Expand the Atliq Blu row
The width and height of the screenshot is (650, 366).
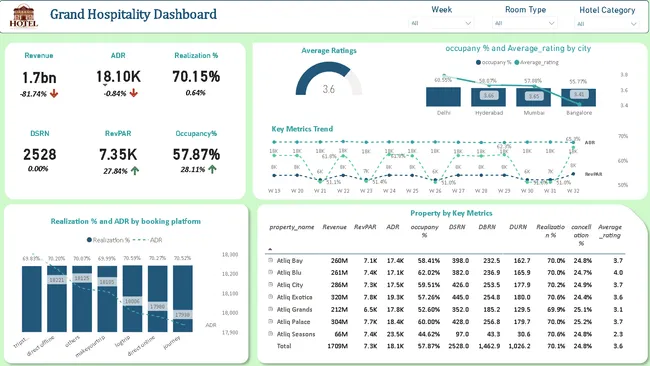(270, 272)
